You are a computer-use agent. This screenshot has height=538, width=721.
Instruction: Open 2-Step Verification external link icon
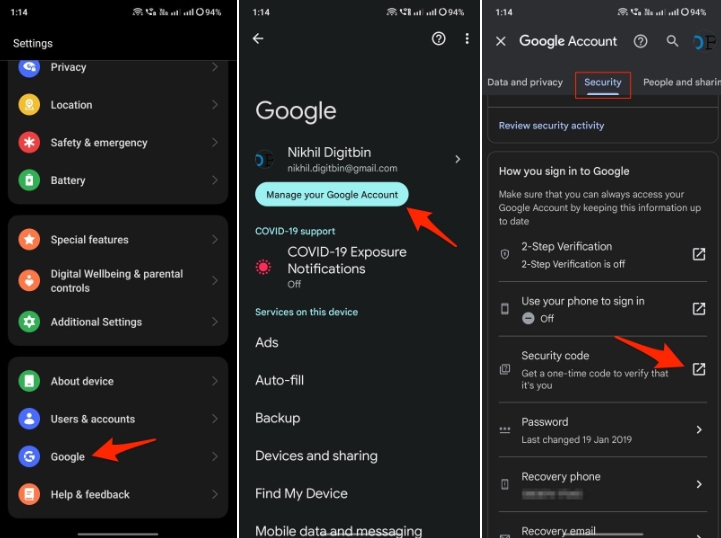699,254
